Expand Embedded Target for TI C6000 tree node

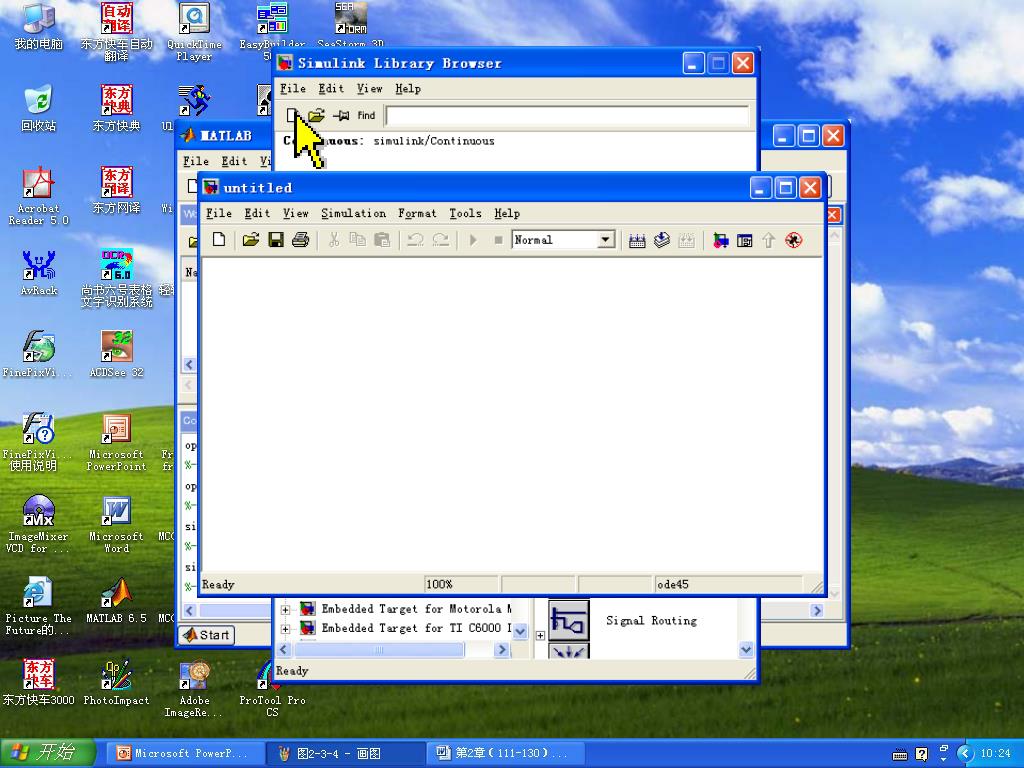(285, 629)
